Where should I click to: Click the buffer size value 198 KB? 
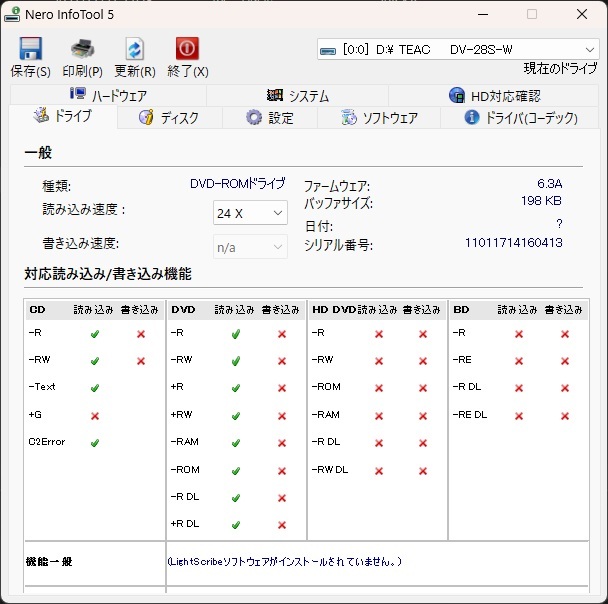(541, 200)
